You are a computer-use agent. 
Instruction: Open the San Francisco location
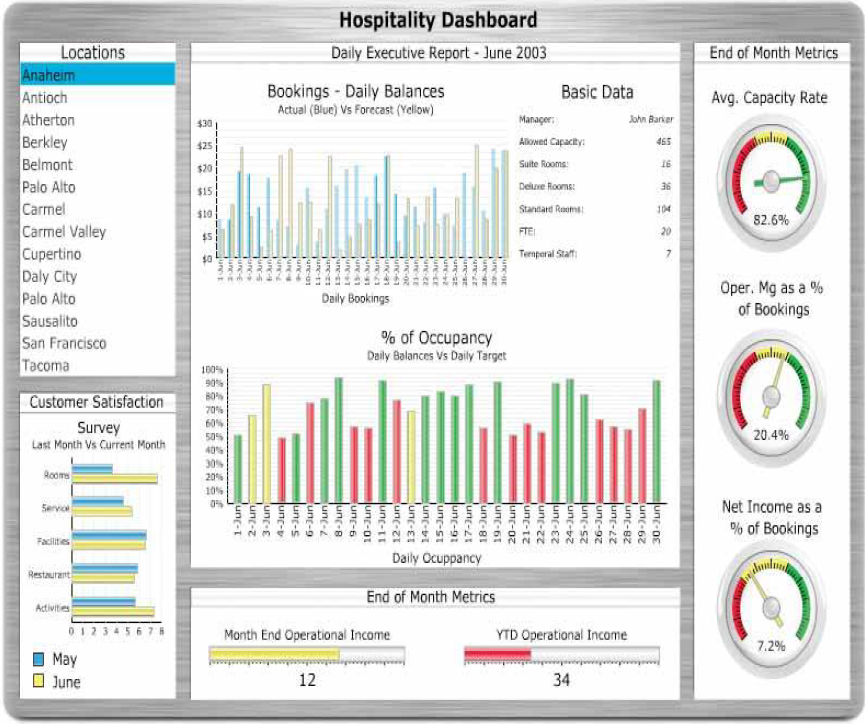click(x=64, y=343)
